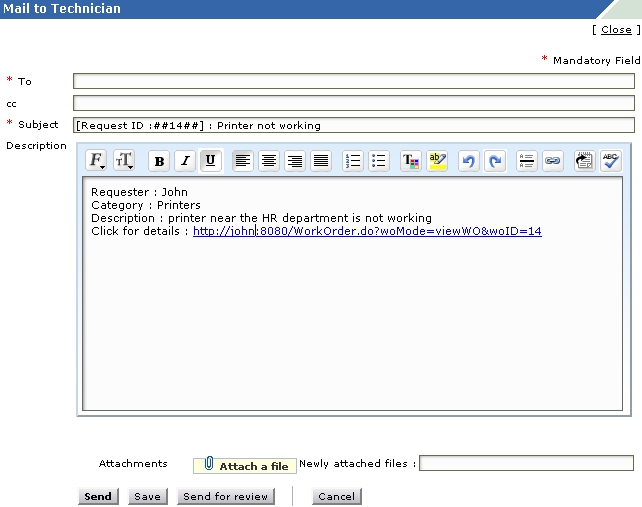Align text to the left

(x=243, y=161)
